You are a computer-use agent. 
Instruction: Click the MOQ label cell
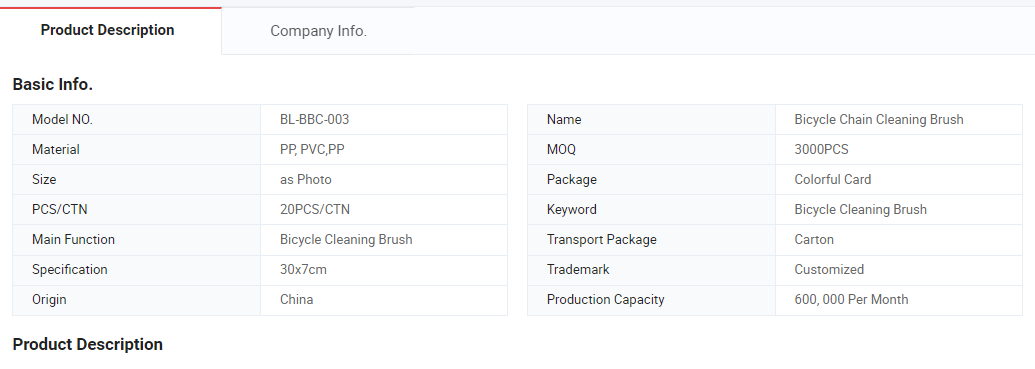pyautogui.click(x=651, y=150)
